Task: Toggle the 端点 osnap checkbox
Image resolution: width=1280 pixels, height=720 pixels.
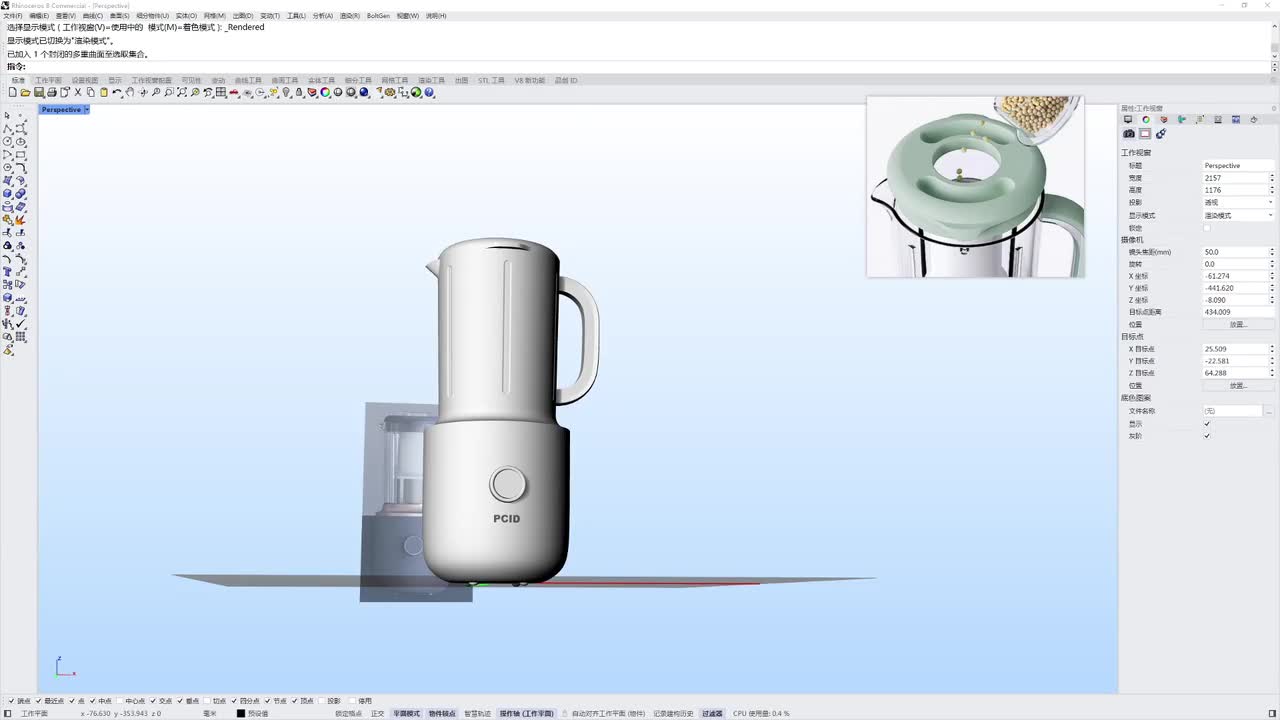Action: click(11, 701)
